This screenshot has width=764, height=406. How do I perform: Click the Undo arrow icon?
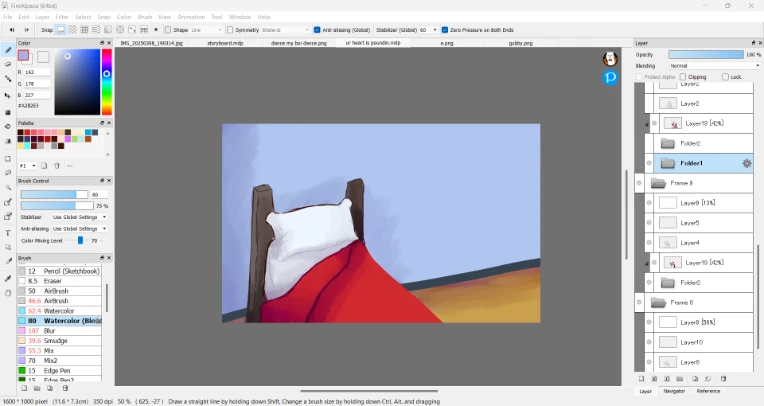click(x=12, y=30)
